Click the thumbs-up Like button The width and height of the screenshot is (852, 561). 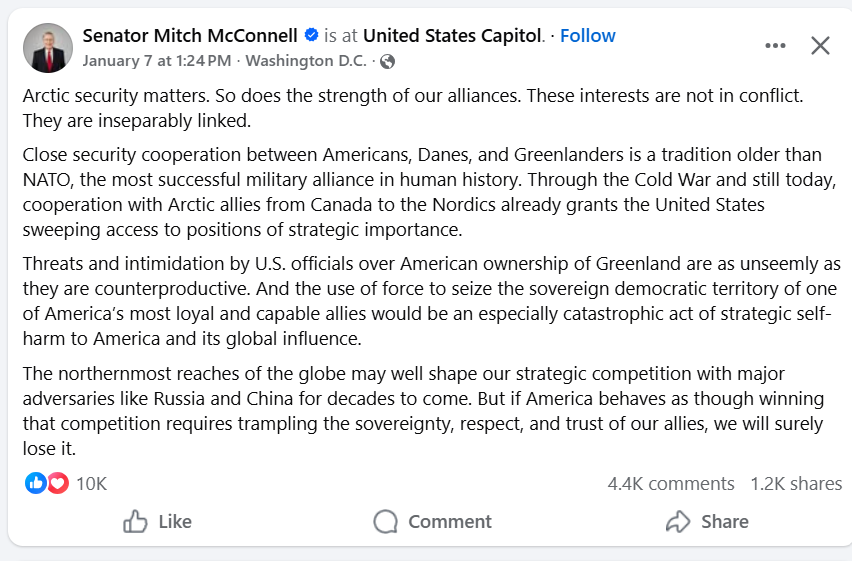[x=157, y=521]
